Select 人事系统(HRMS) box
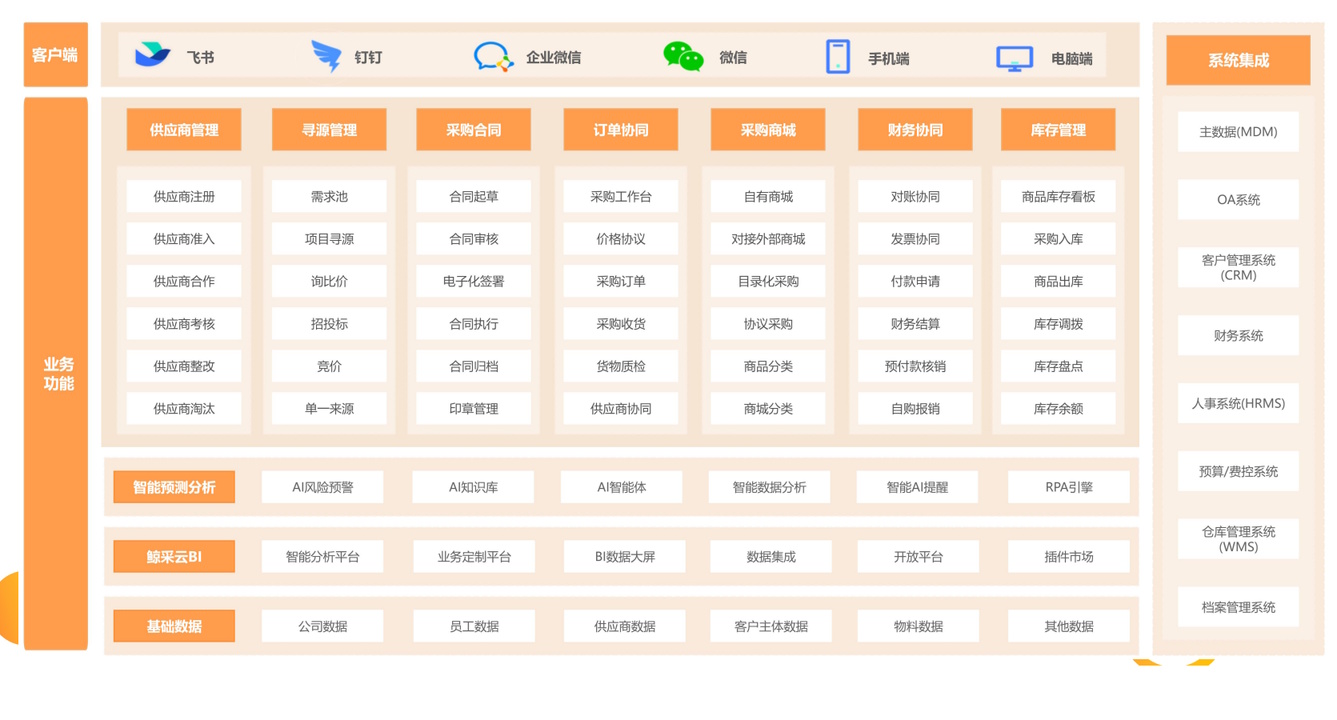 (1238, 403)
